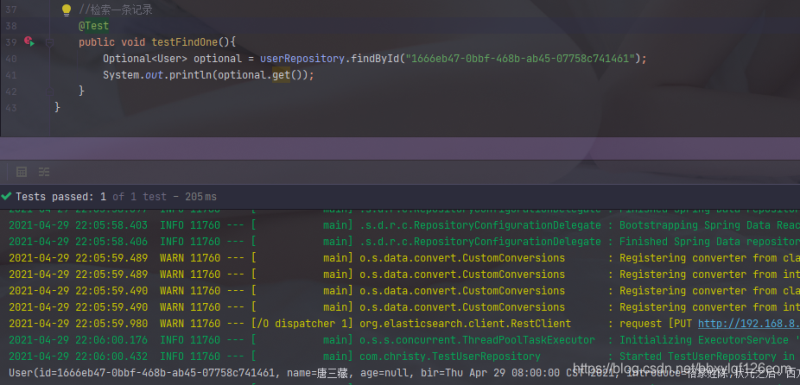The height and width of the screenshot is (385, 800).
Task: Open the http://192.168.8. link in console
Action: pyautogui.click(x=748, y=323)
